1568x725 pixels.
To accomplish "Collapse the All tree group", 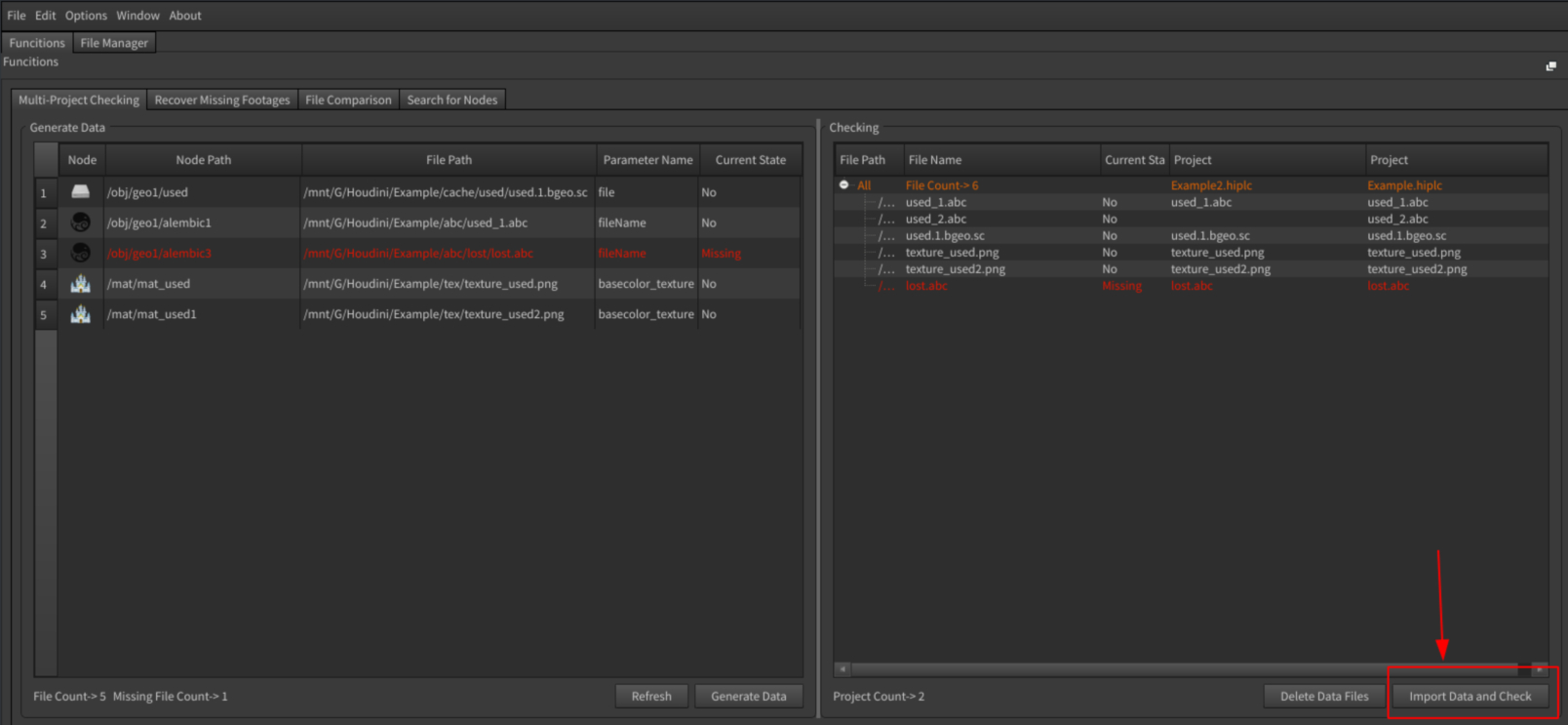I will coord(844,185).
